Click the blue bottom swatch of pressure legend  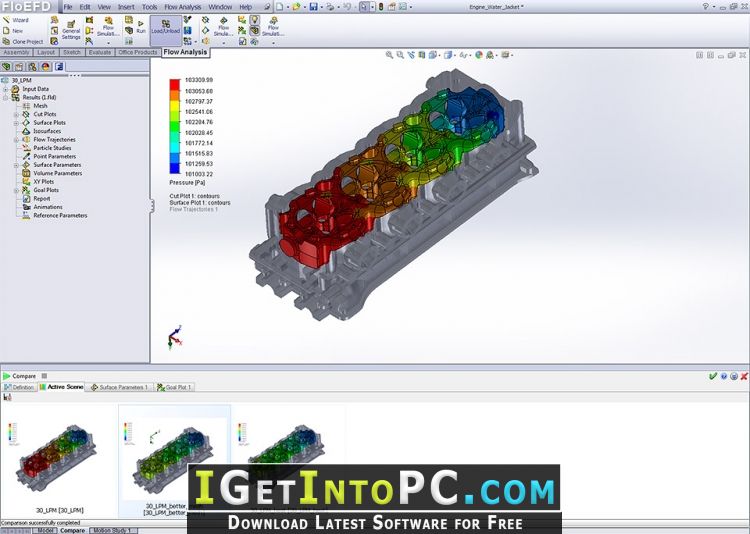pyautogui.click(x=175, y=168)
